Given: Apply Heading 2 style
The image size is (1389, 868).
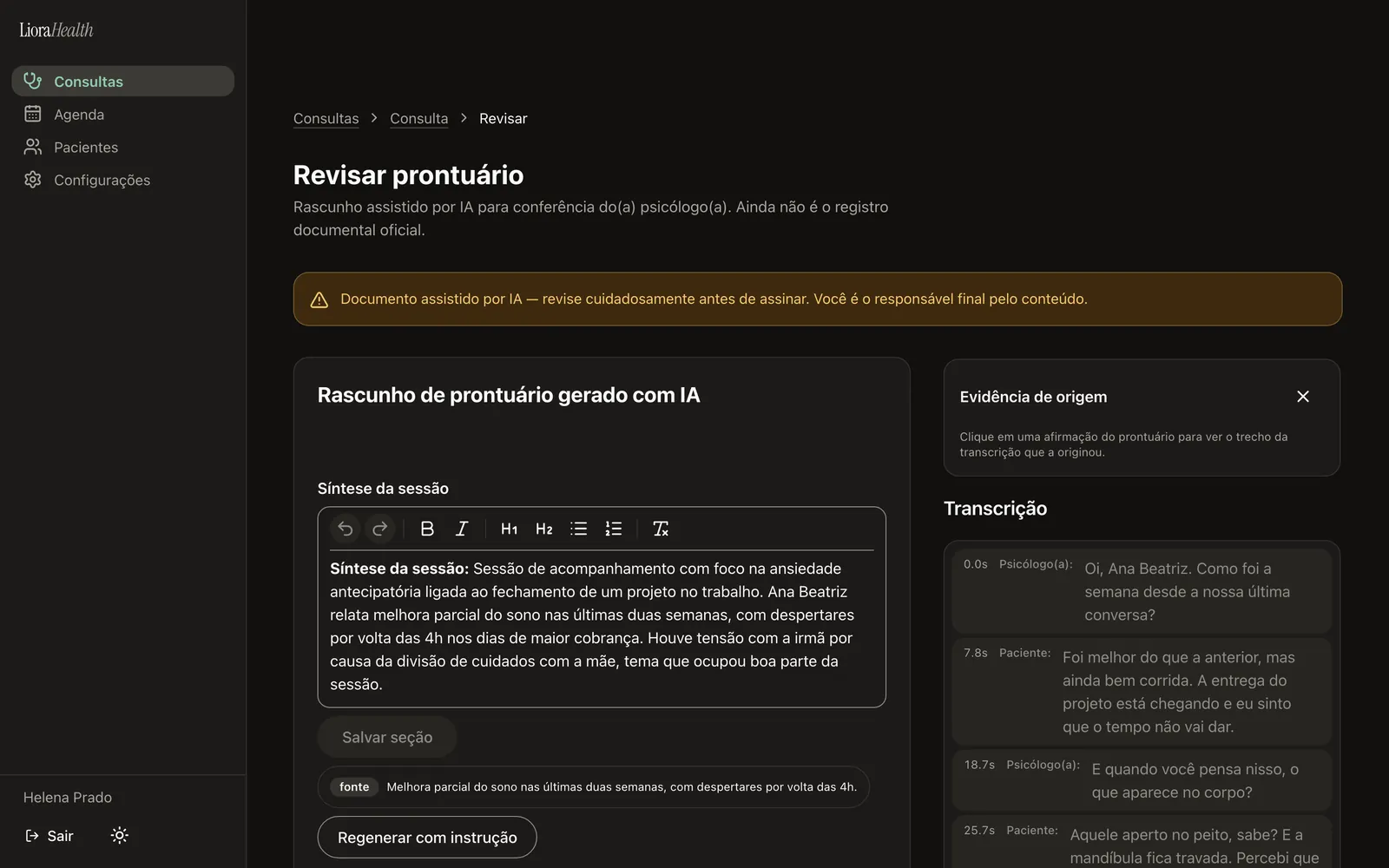Looking at the screenshot, I should pos(544,529).
